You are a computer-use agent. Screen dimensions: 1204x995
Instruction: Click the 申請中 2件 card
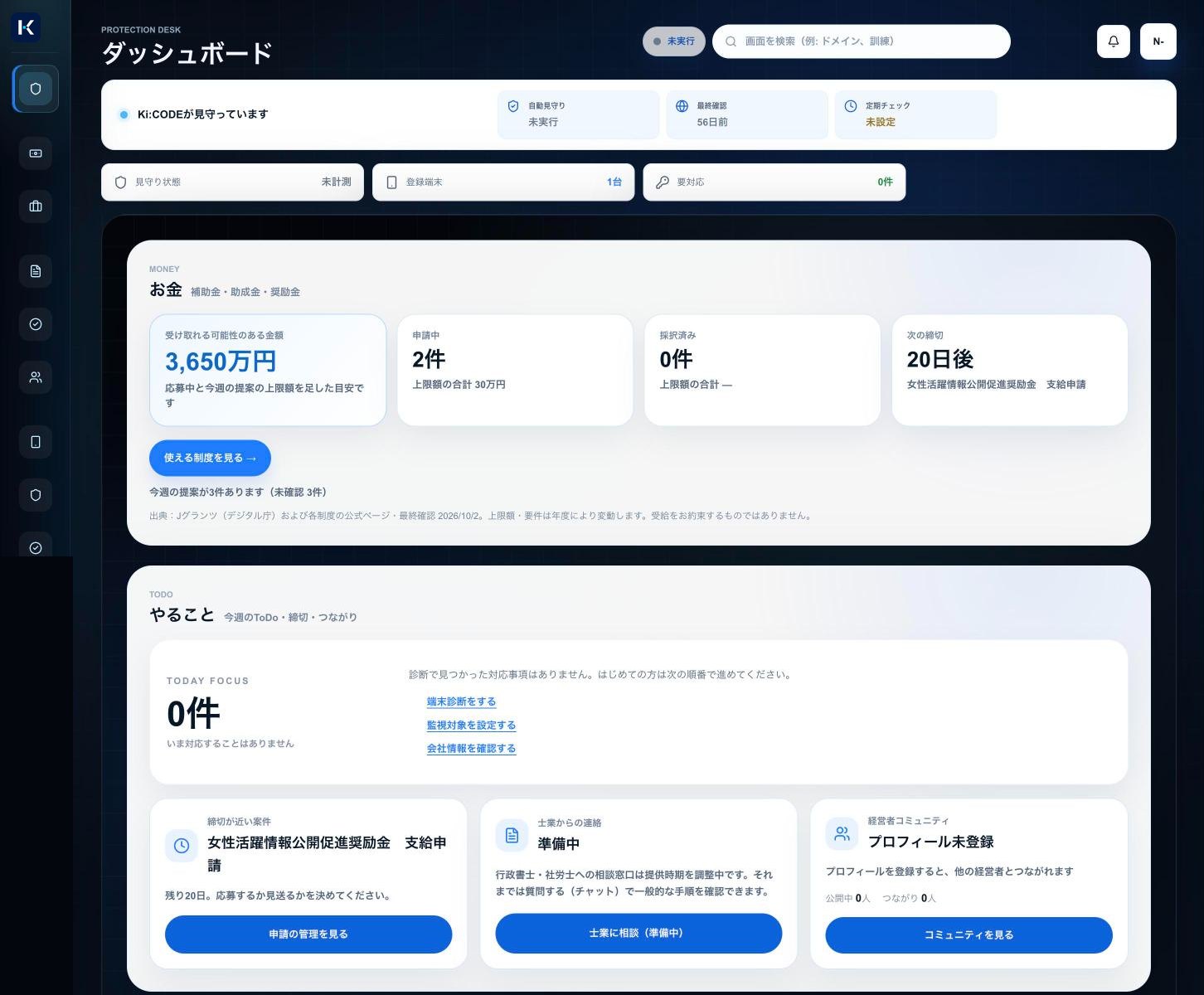[x=515, y=370]
